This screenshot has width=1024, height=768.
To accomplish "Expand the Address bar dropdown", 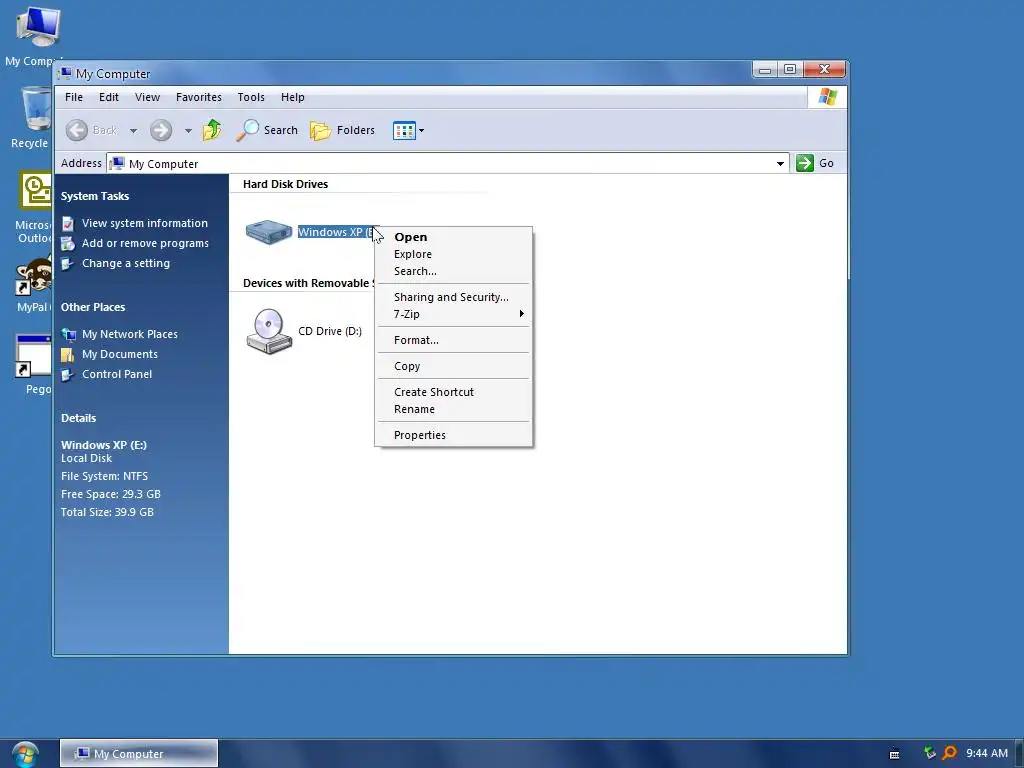I will (x=780, y=163).
